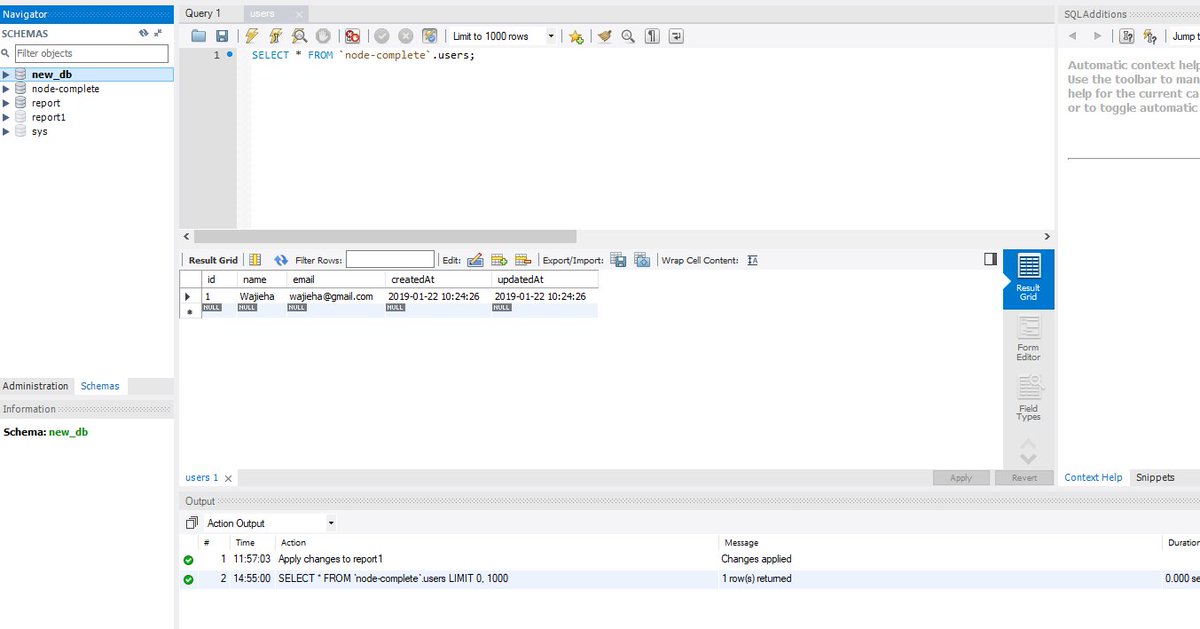
Task: Save the script using the floppy icon
Action: [x=222, y=36]
